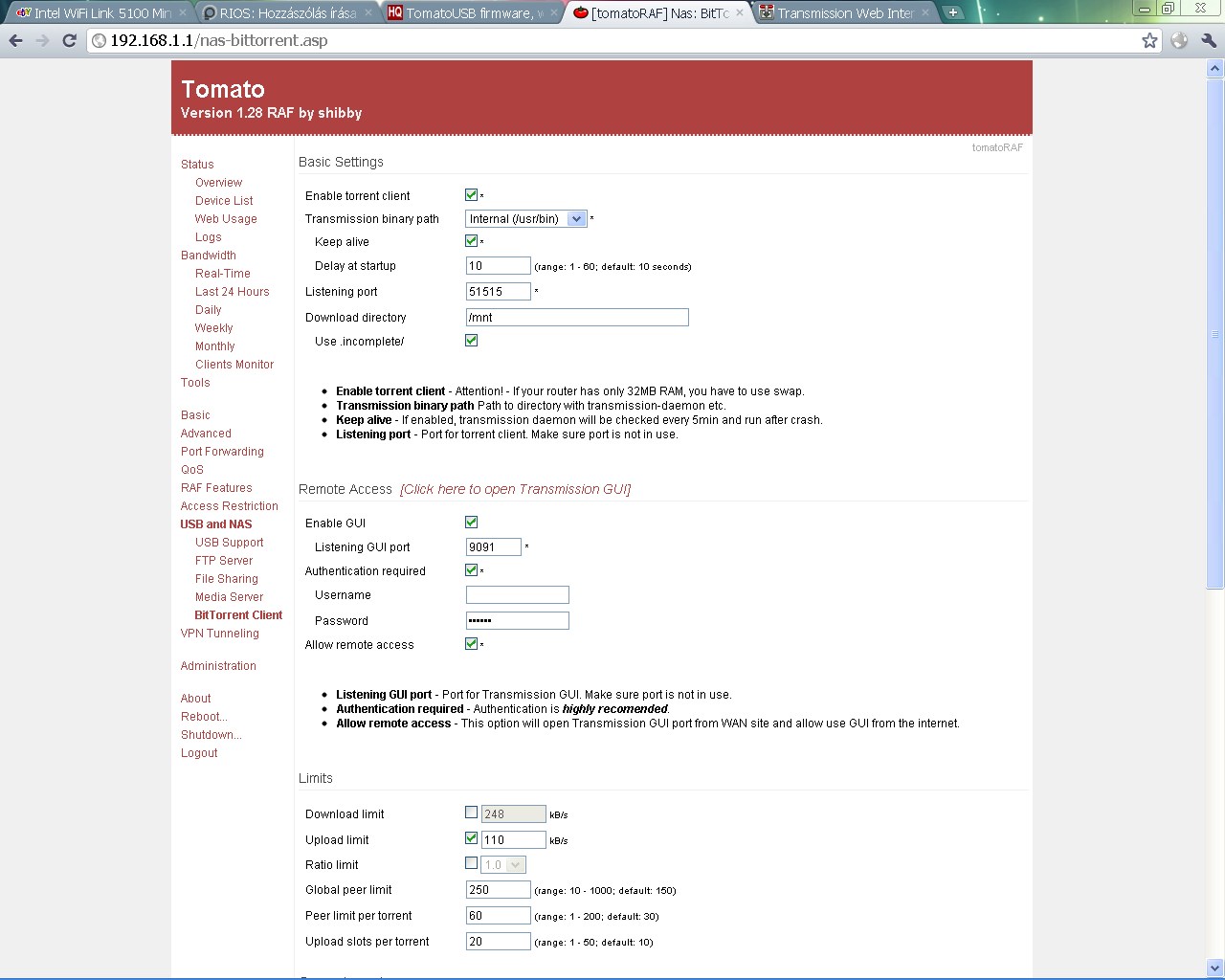
Task: Click the browser forward arrow
Action: click(42, 40)
